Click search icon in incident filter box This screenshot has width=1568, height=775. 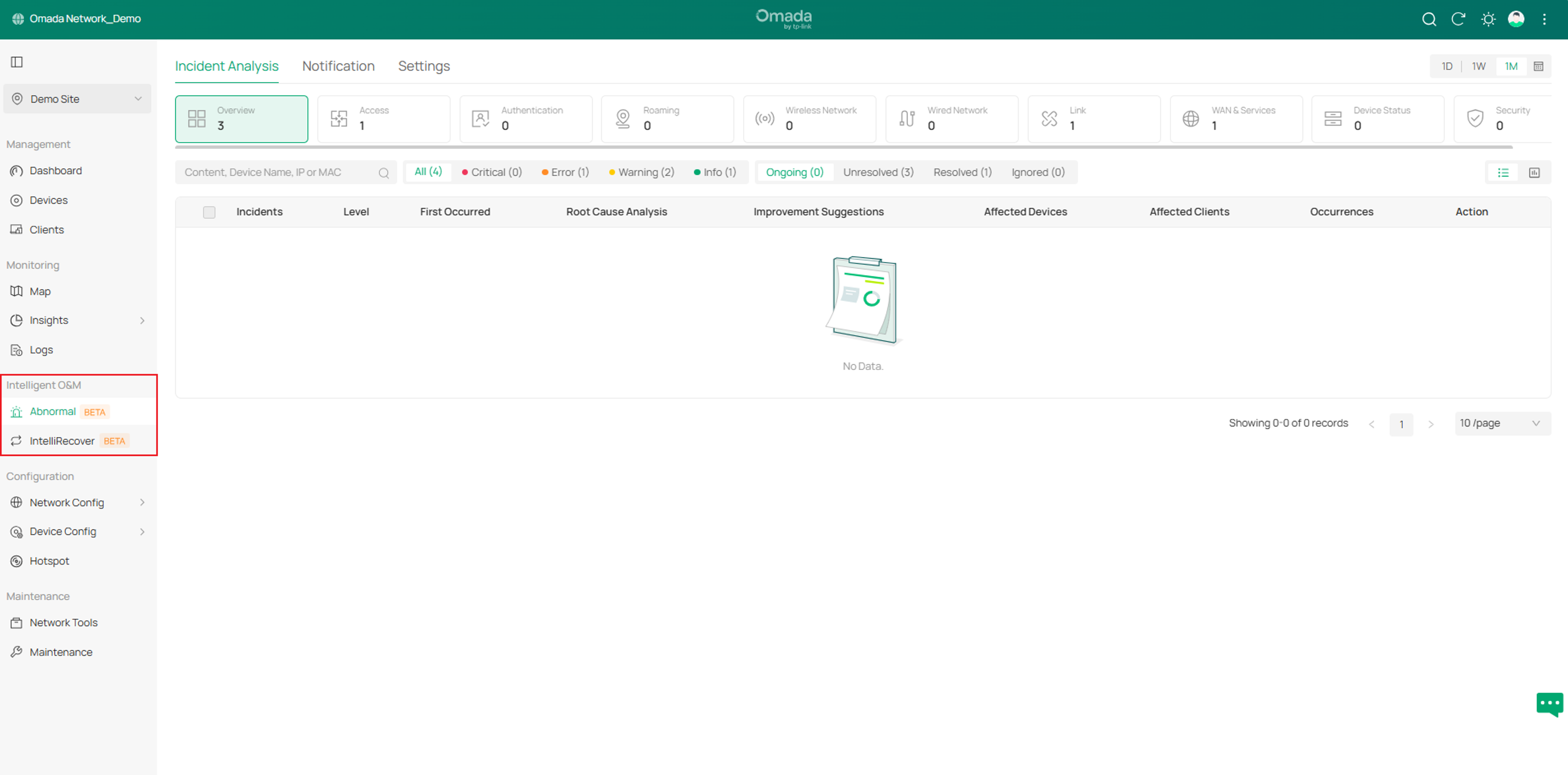384,173
